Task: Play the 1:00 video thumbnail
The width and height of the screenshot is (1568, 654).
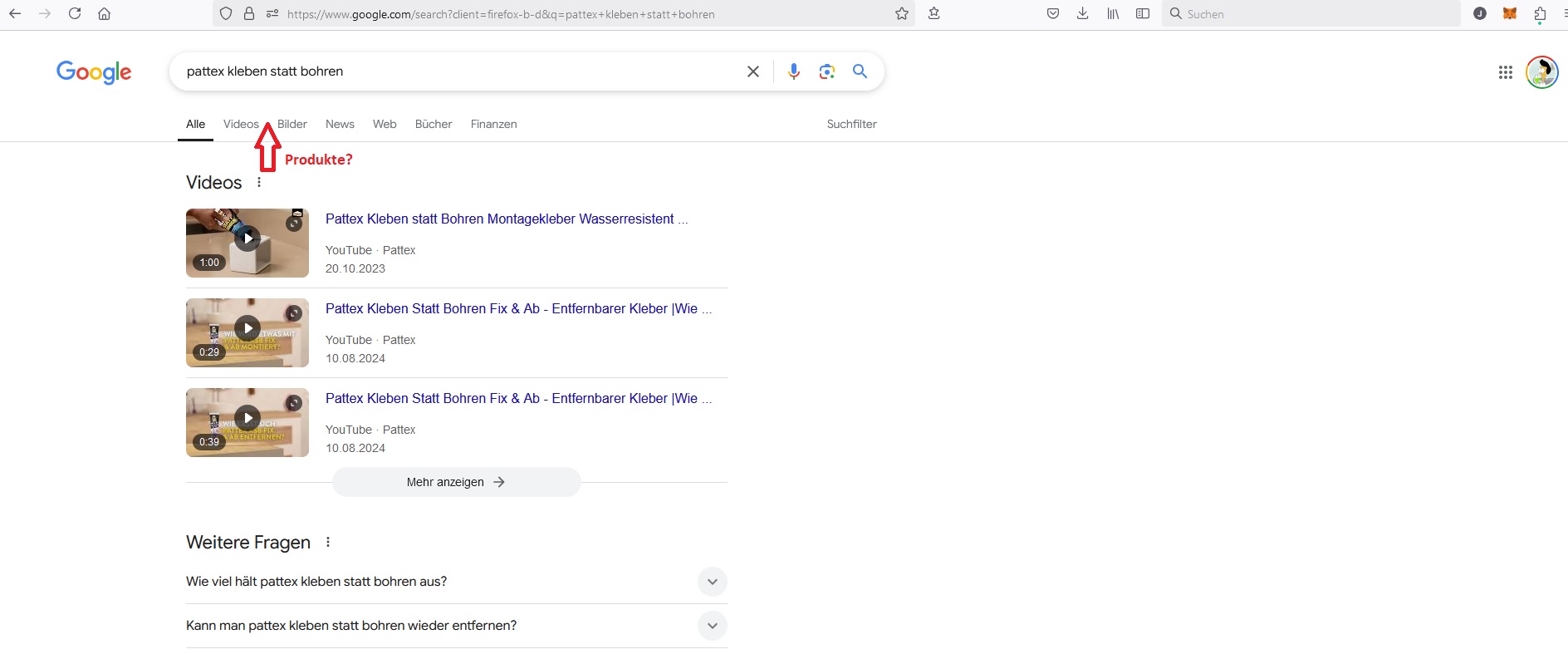Action: 247,243
